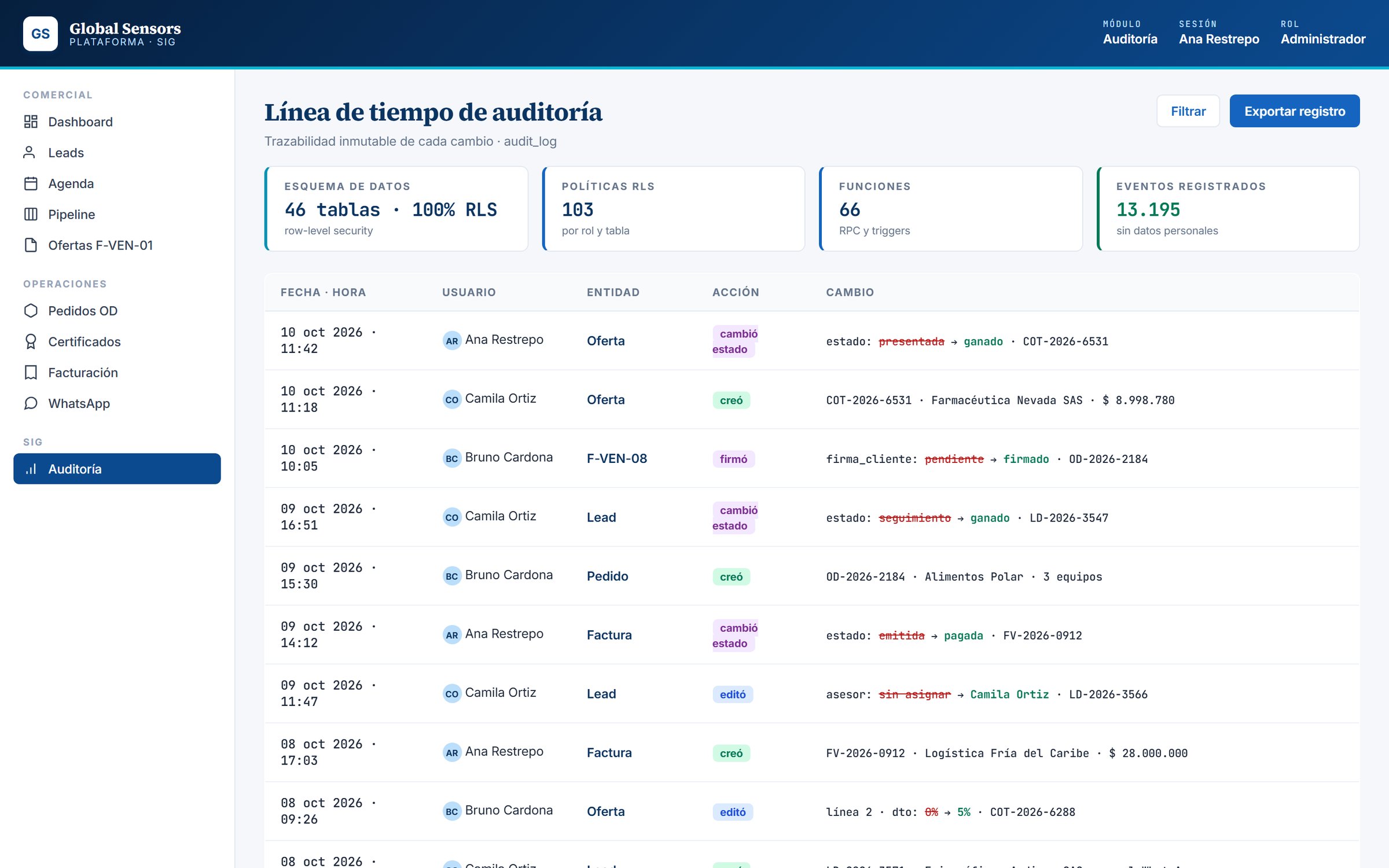Click the 'firmó' action badge
Viewport: 1389px width, 868px height.
click(733, 459)
